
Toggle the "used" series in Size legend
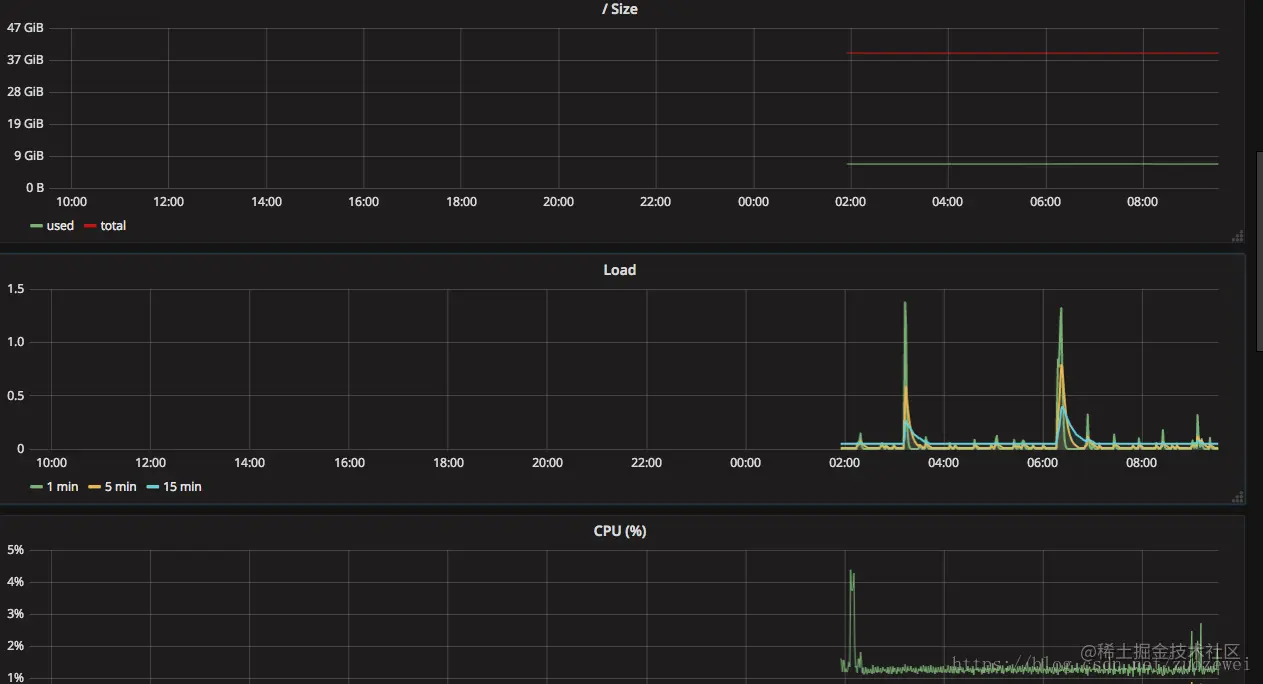[60, 226]
